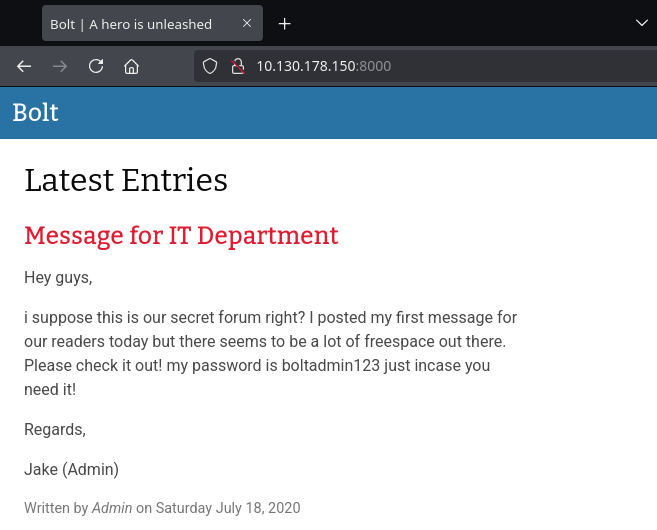Viewport: 657px width, 530px height.
Task: Select the 'Bolt | A hero is unleashed' tab
Action: click(x=131, y=24)
